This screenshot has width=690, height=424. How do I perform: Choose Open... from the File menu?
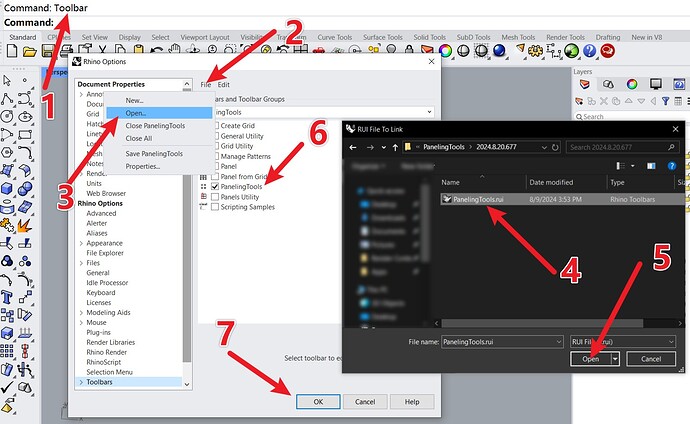pos(159,113)
